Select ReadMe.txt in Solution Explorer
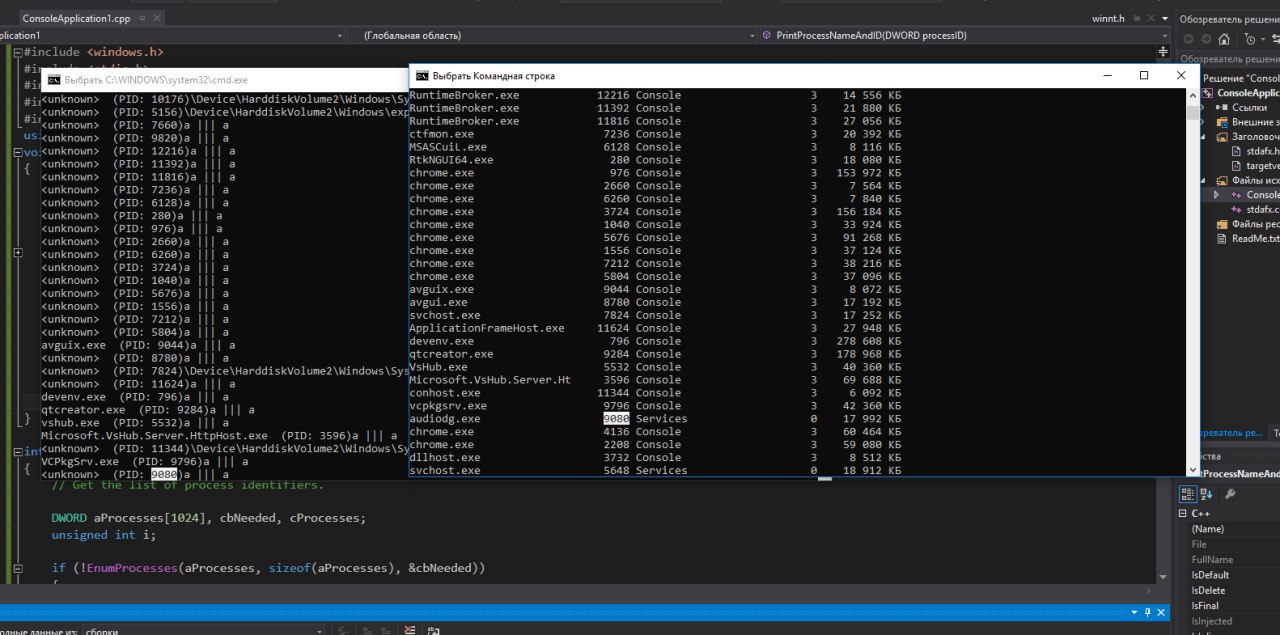The width and height of the screenshot is (1280, 635). pos(1254,239)
